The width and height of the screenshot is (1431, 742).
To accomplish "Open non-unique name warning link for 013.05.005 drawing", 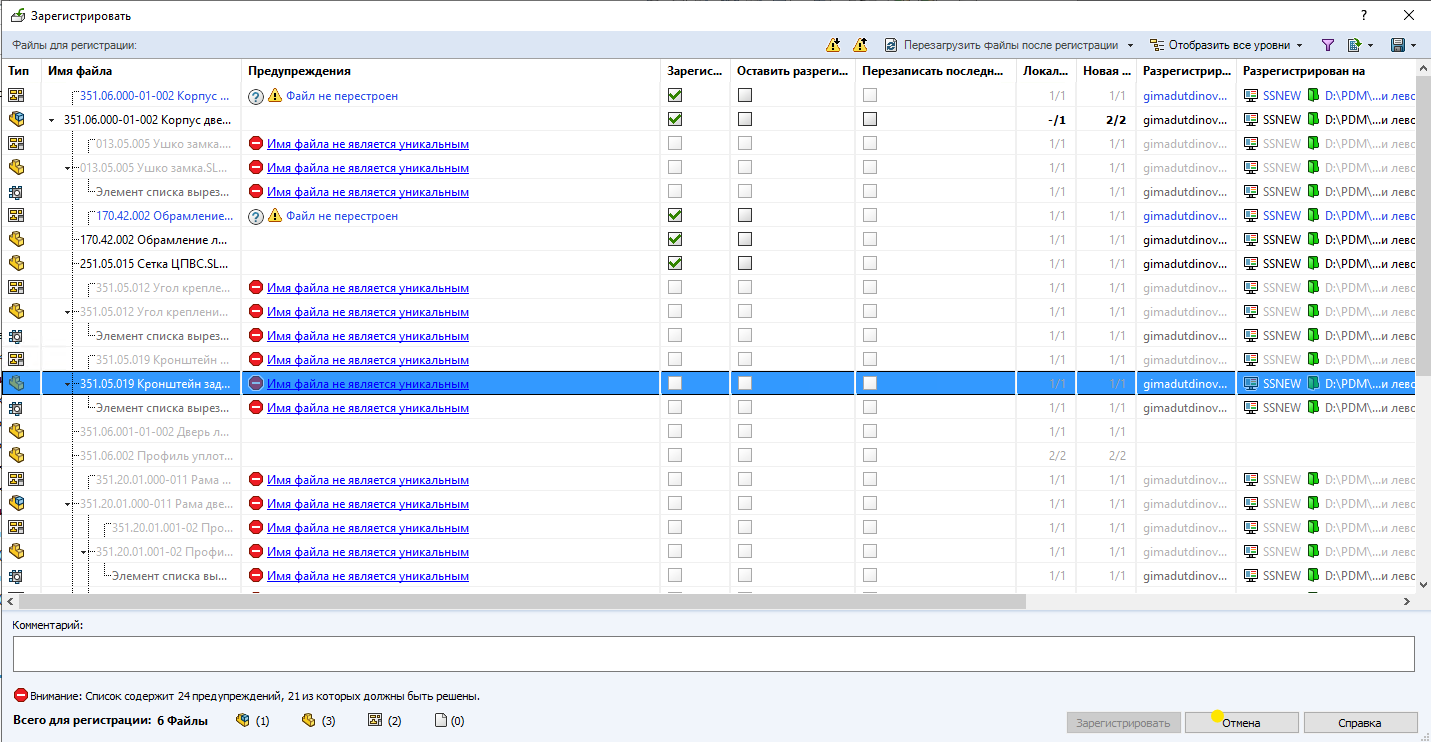I will point(367,144).
